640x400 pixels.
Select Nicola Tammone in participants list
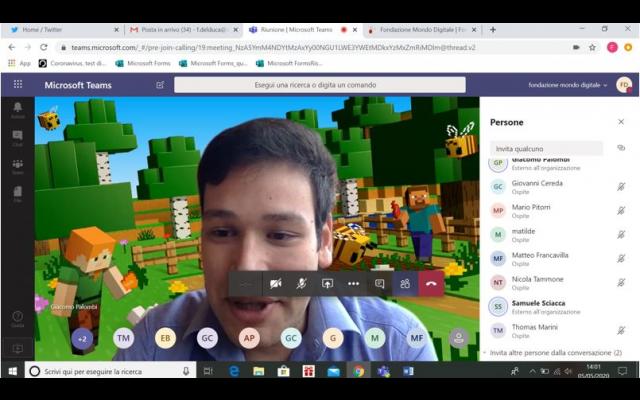(558, 282)
